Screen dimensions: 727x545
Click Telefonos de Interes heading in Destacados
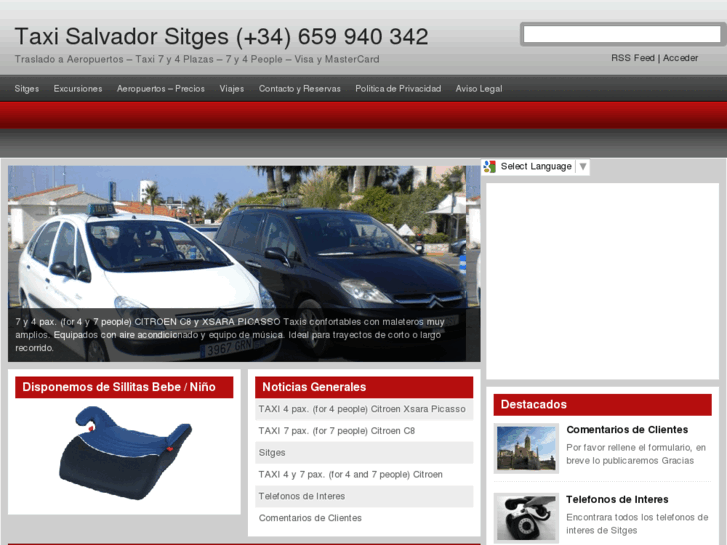point(617,500)
